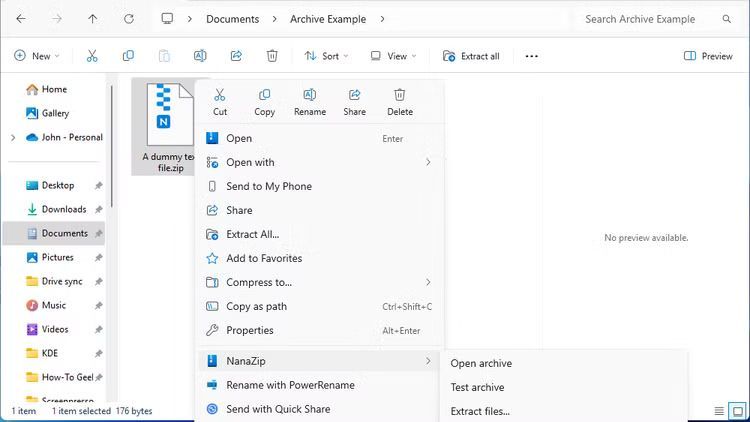Screen dimensions: 750x422
Task: Go up one folder with Up arrow
Action: point(93,19)
